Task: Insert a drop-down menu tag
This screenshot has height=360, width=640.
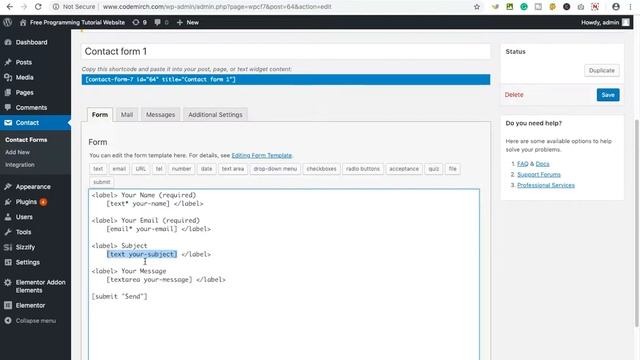Action: [275, 169]
